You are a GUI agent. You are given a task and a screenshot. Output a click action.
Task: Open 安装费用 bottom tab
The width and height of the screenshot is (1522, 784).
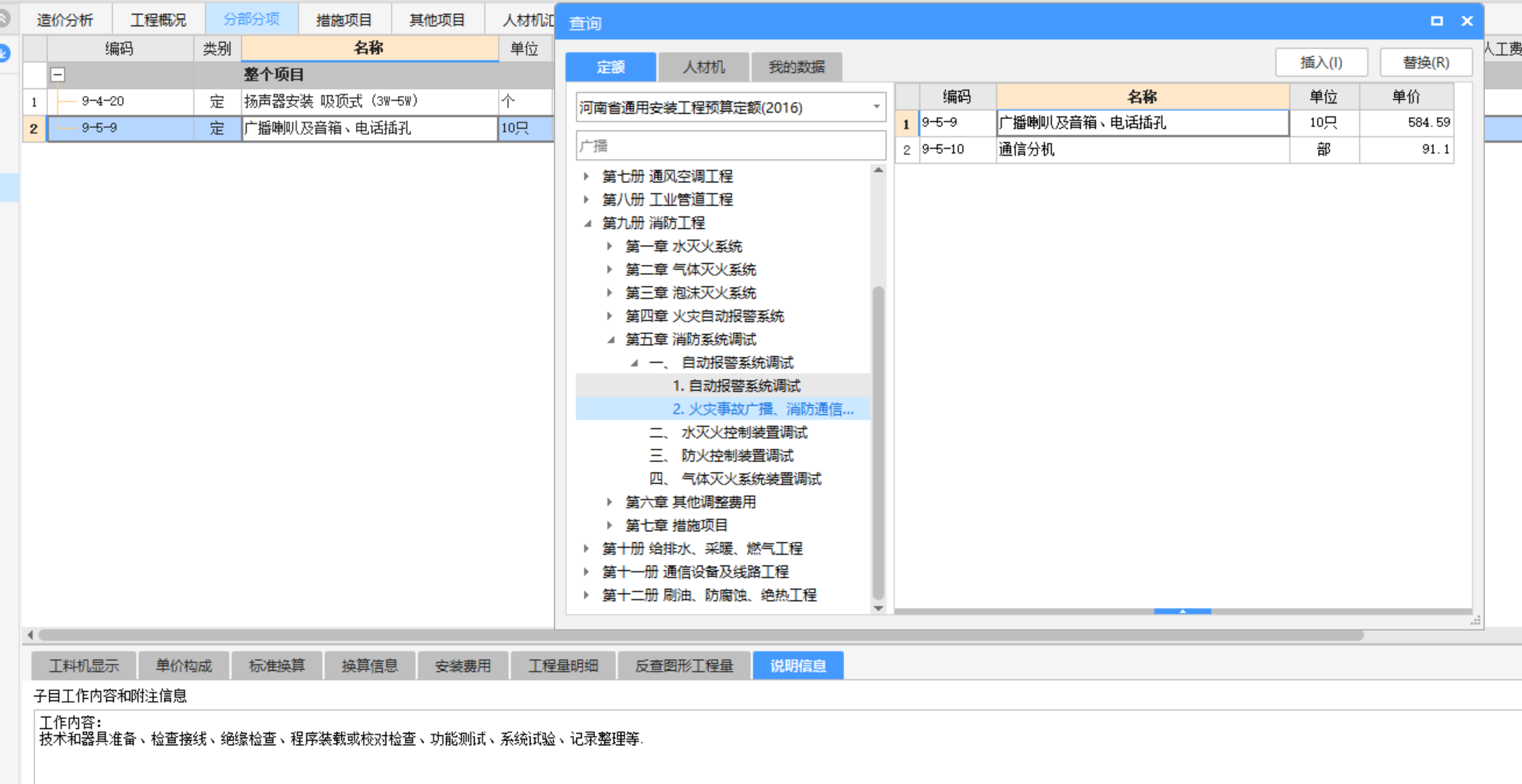[462, 665]
